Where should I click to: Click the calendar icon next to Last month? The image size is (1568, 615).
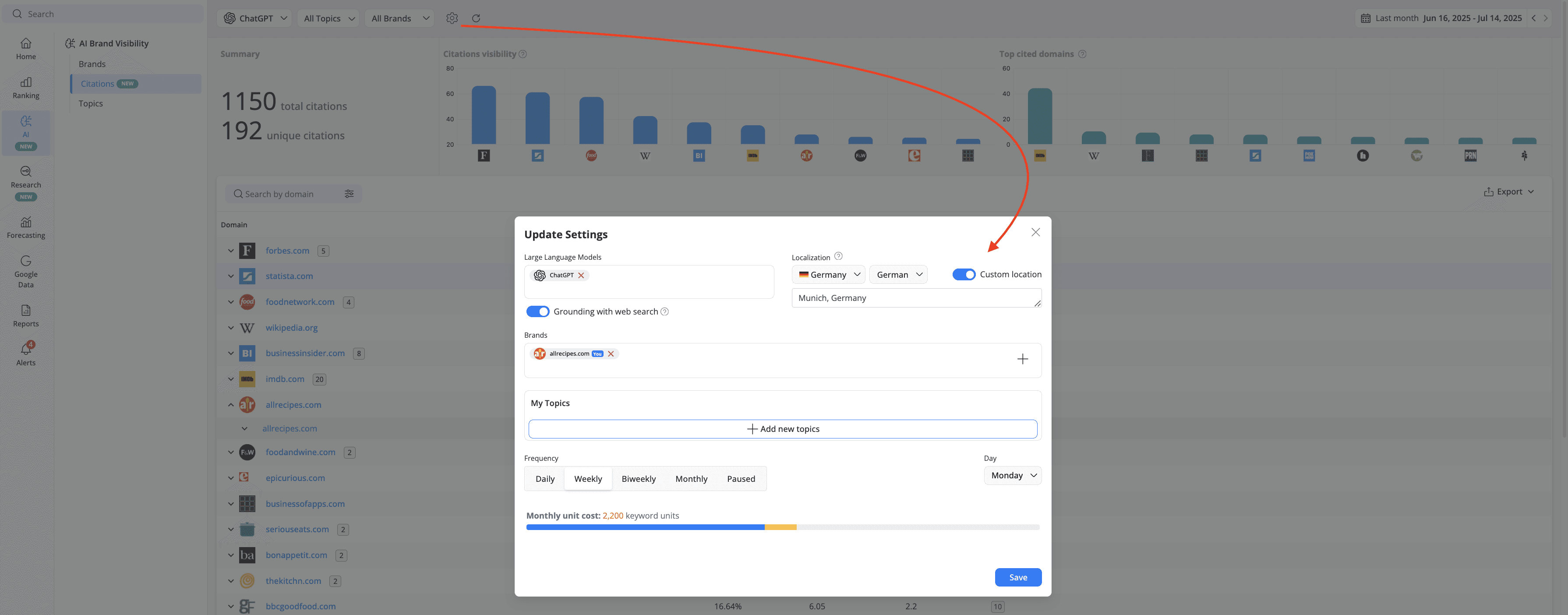(x=1365, y=18)
